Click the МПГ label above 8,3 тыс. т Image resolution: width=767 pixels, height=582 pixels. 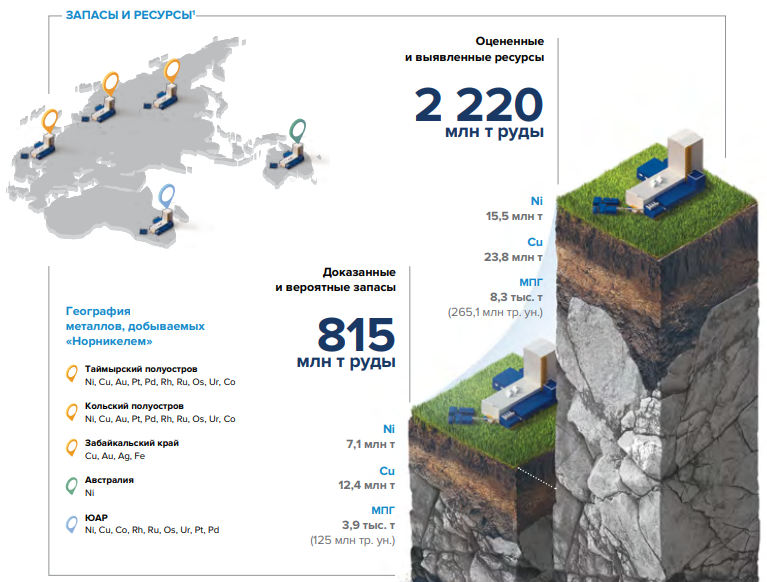pos(531,282)
